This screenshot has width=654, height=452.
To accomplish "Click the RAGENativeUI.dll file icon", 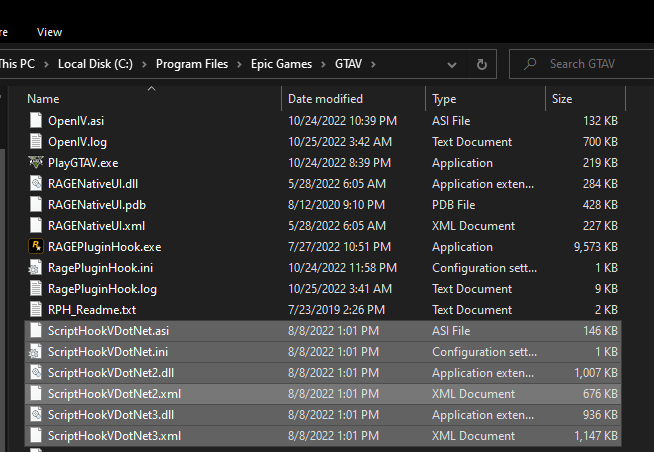I will (37, 184).
